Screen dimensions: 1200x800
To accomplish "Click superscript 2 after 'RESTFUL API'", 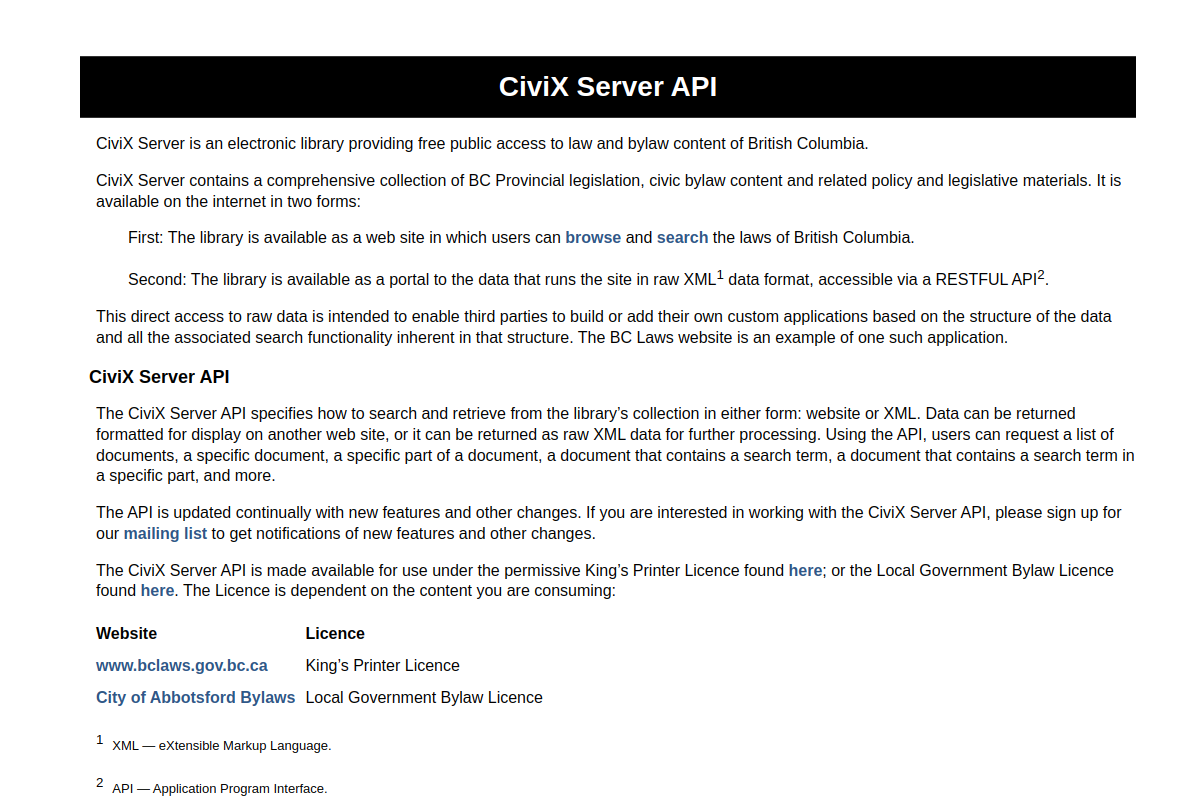I will [1041, 274].
